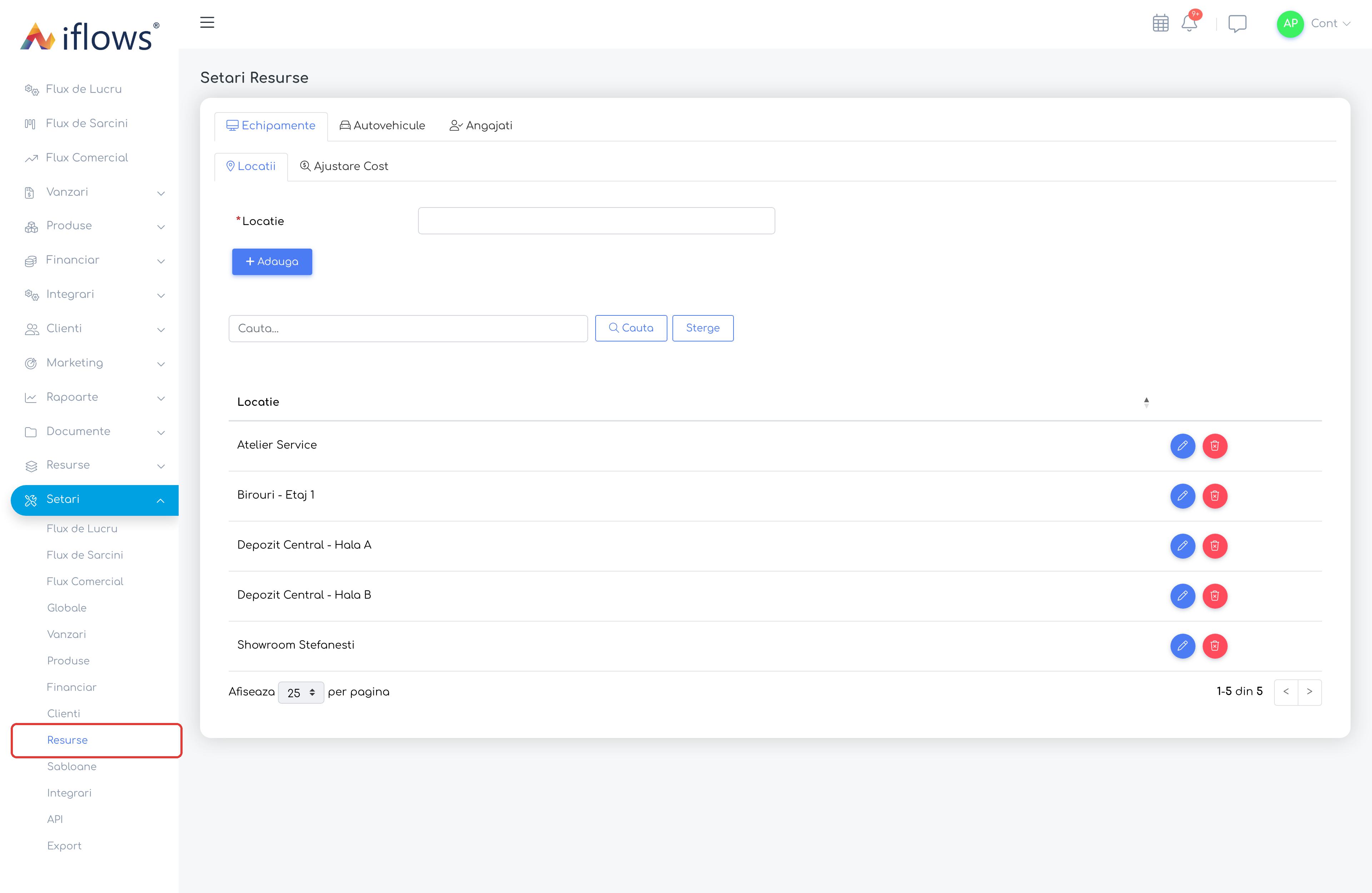Edit the Depozit Central - Hala A row
Viewport: 1372px width, 893px height.
click(x=1182, y=546)
